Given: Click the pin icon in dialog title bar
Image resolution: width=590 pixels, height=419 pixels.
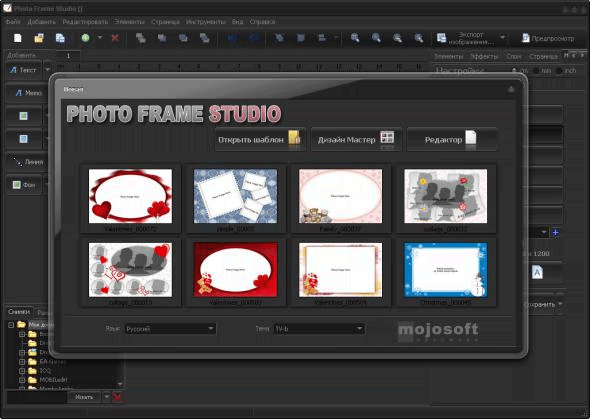Looking at the screenshot, I should (x=511, y=89).
